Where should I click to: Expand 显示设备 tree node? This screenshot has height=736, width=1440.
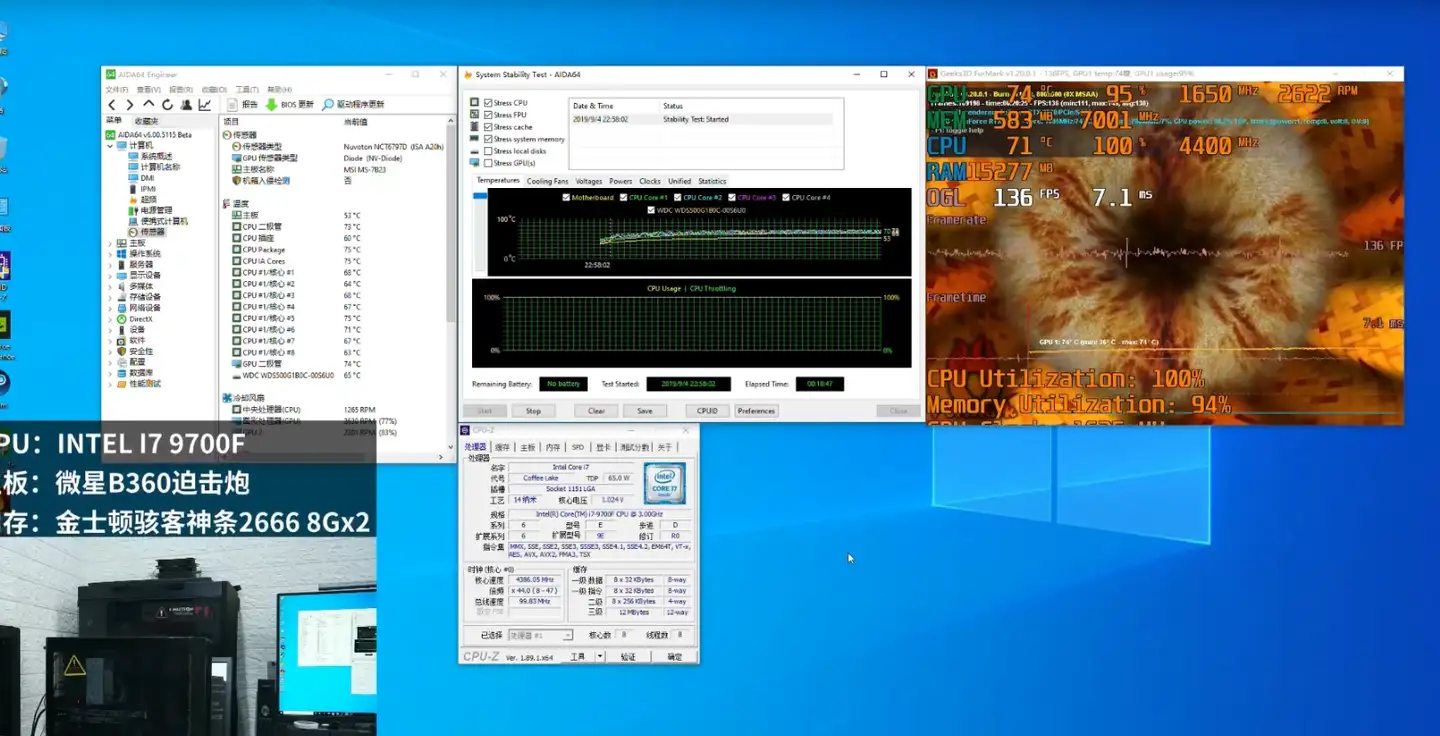tap(111, 275)
